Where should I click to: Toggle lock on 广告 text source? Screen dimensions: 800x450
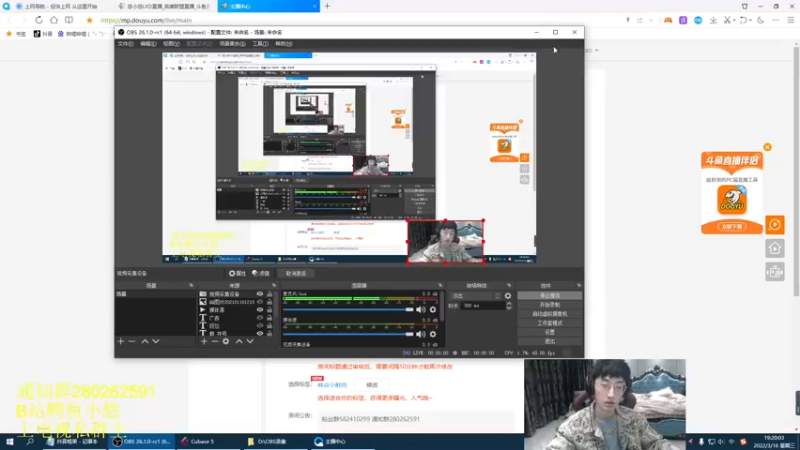click(x=269, y=318)
